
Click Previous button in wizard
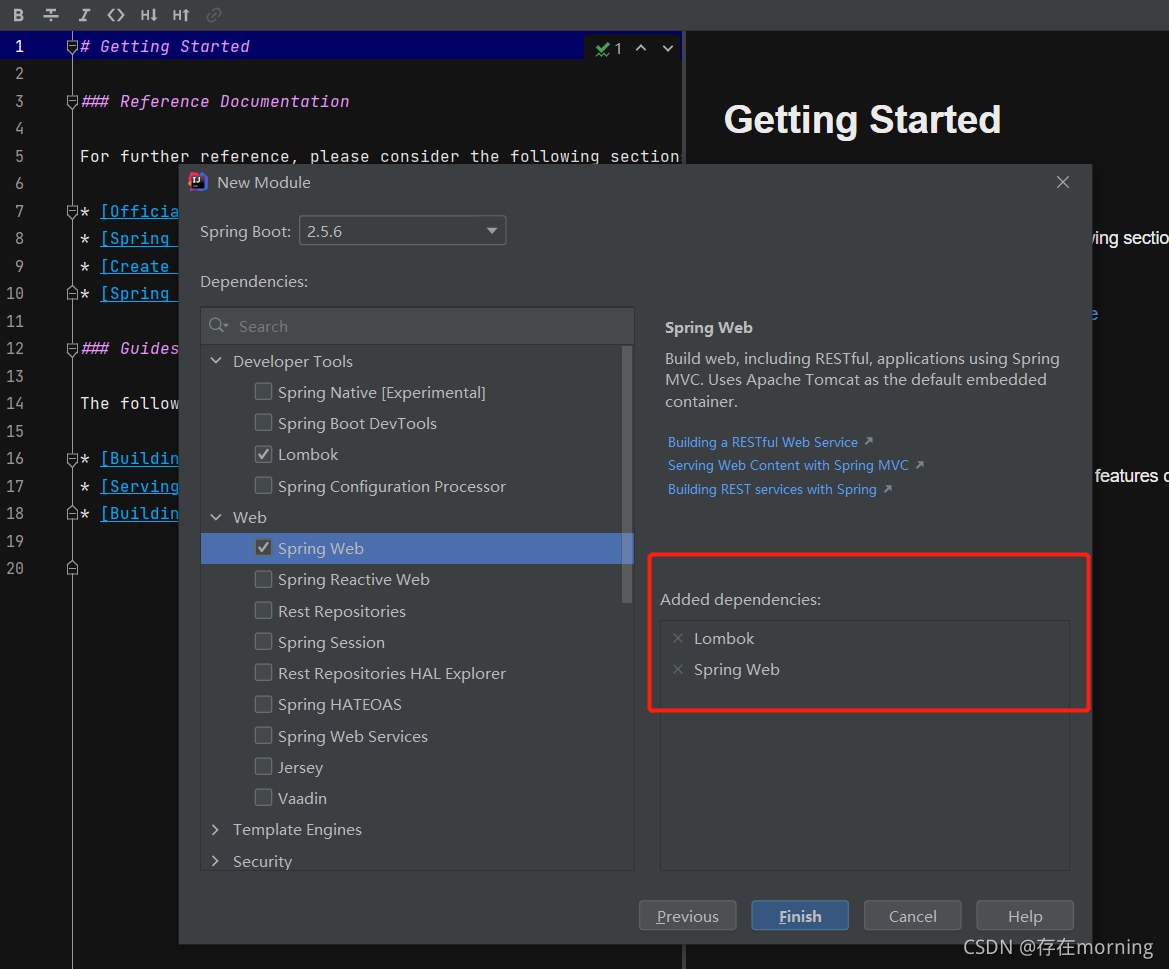(x=687, y=915)
